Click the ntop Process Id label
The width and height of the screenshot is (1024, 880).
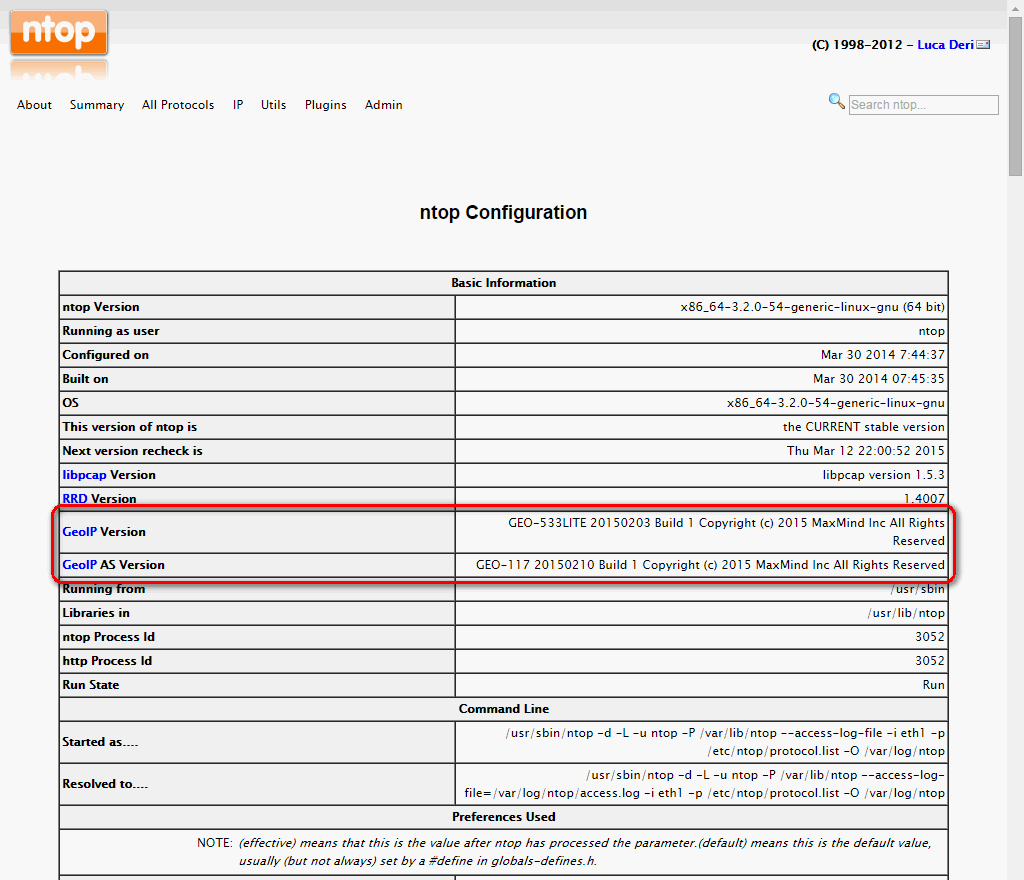108,636
